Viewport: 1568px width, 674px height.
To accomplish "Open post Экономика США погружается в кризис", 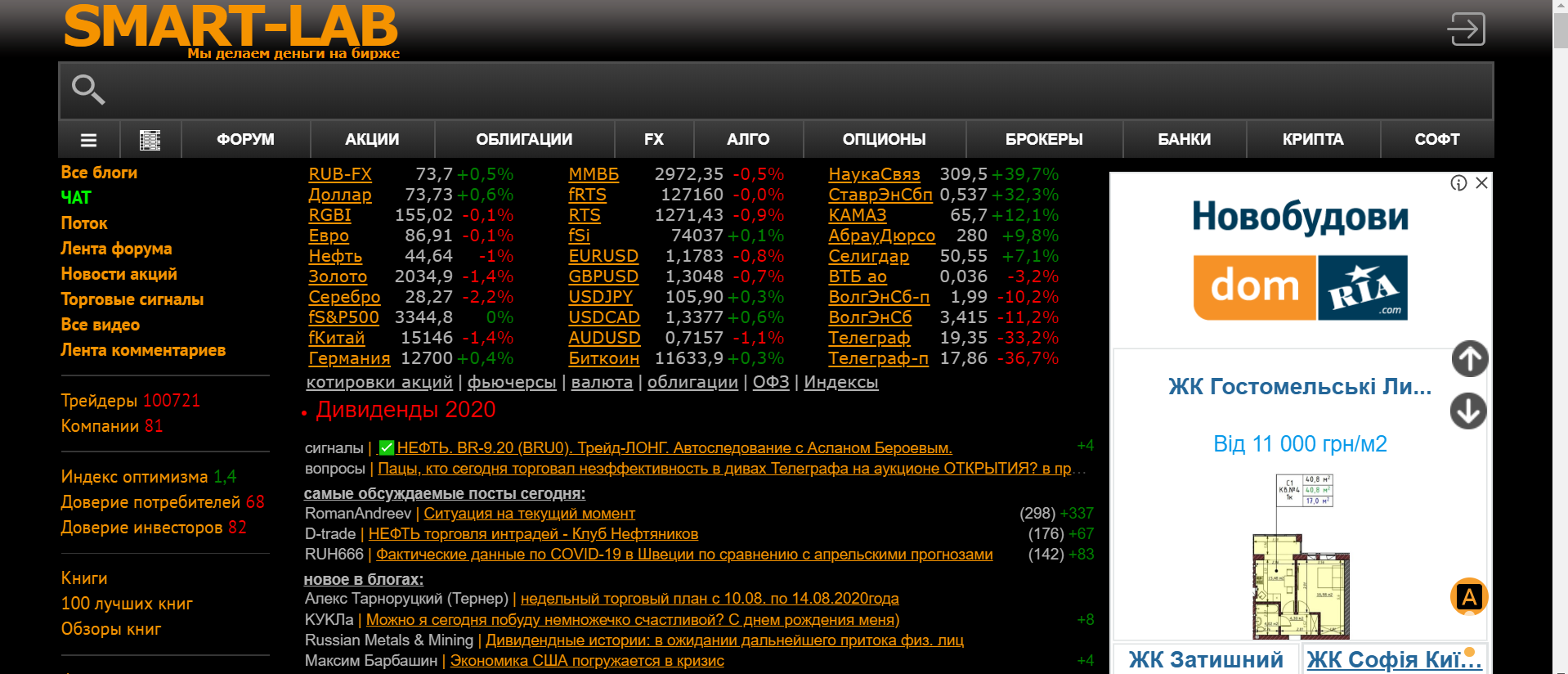I will (x=587, y=661).
